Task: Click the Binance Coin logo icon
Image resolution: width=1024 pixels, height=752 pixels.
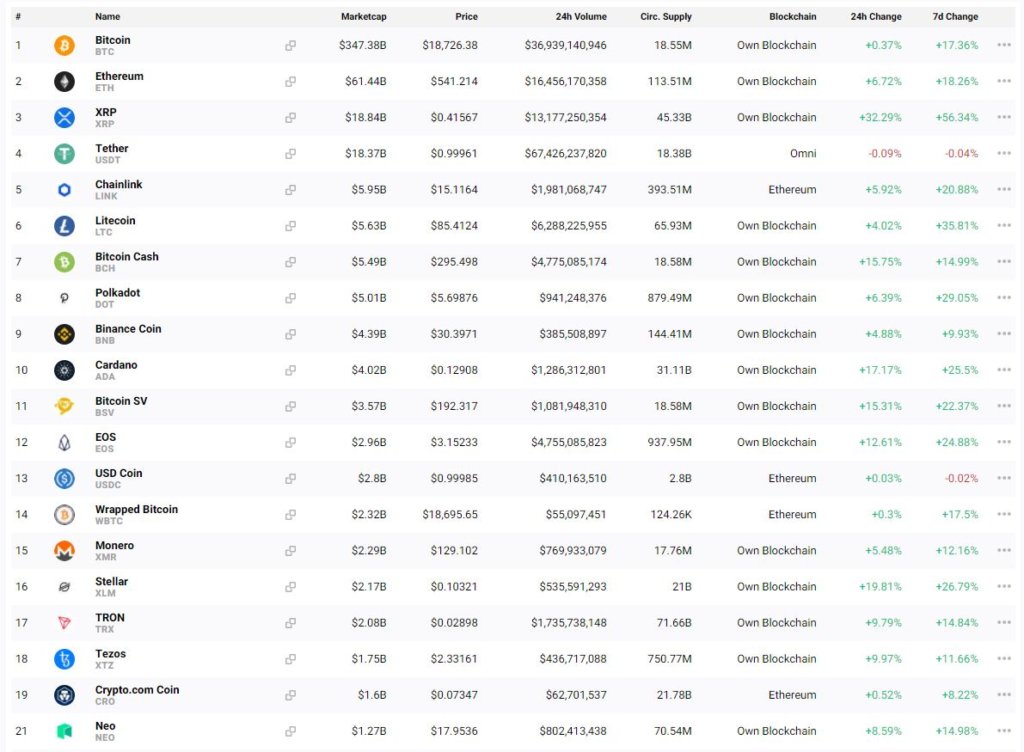Action: (64, 334)
